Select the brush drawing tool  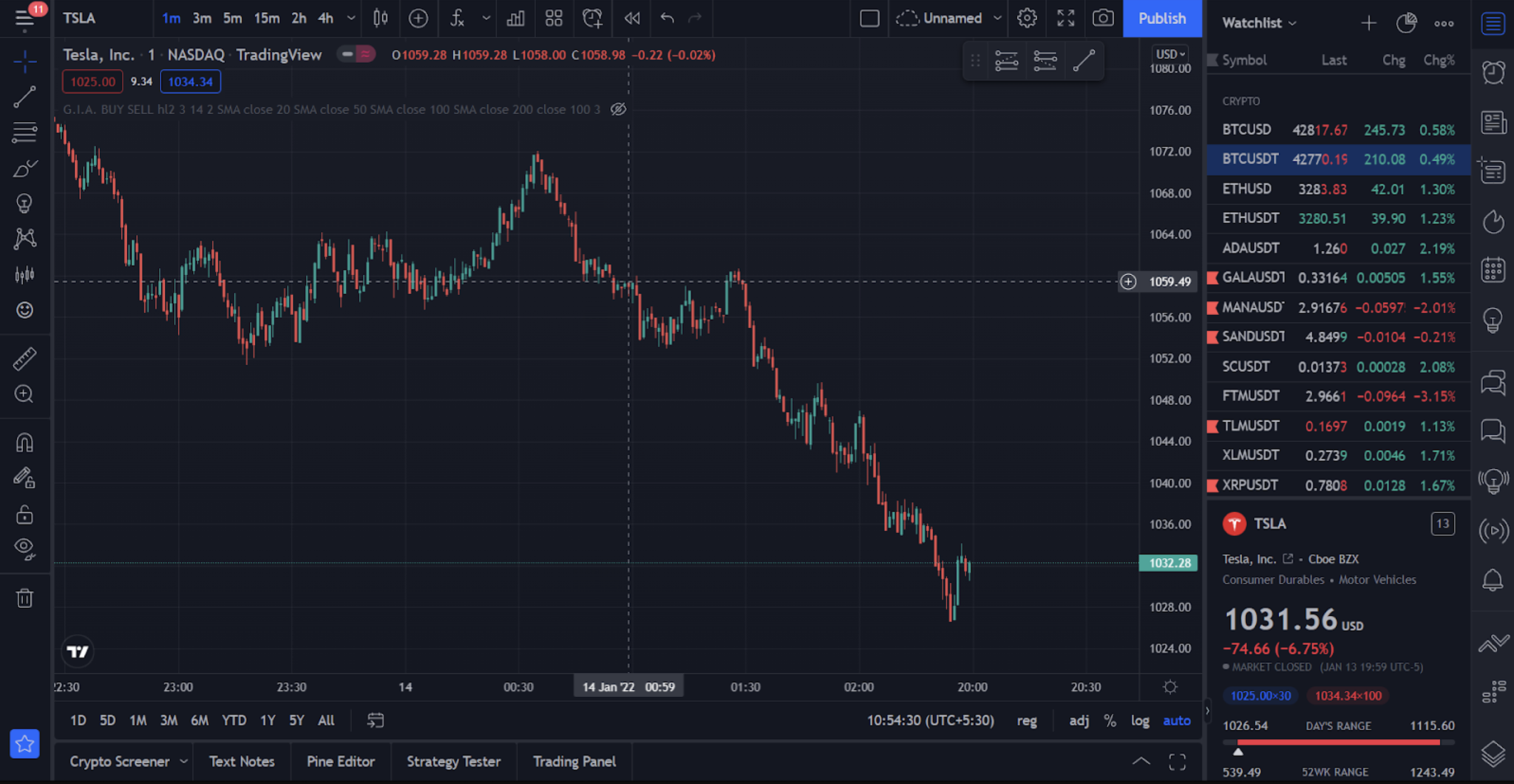[x=24, y=168]
